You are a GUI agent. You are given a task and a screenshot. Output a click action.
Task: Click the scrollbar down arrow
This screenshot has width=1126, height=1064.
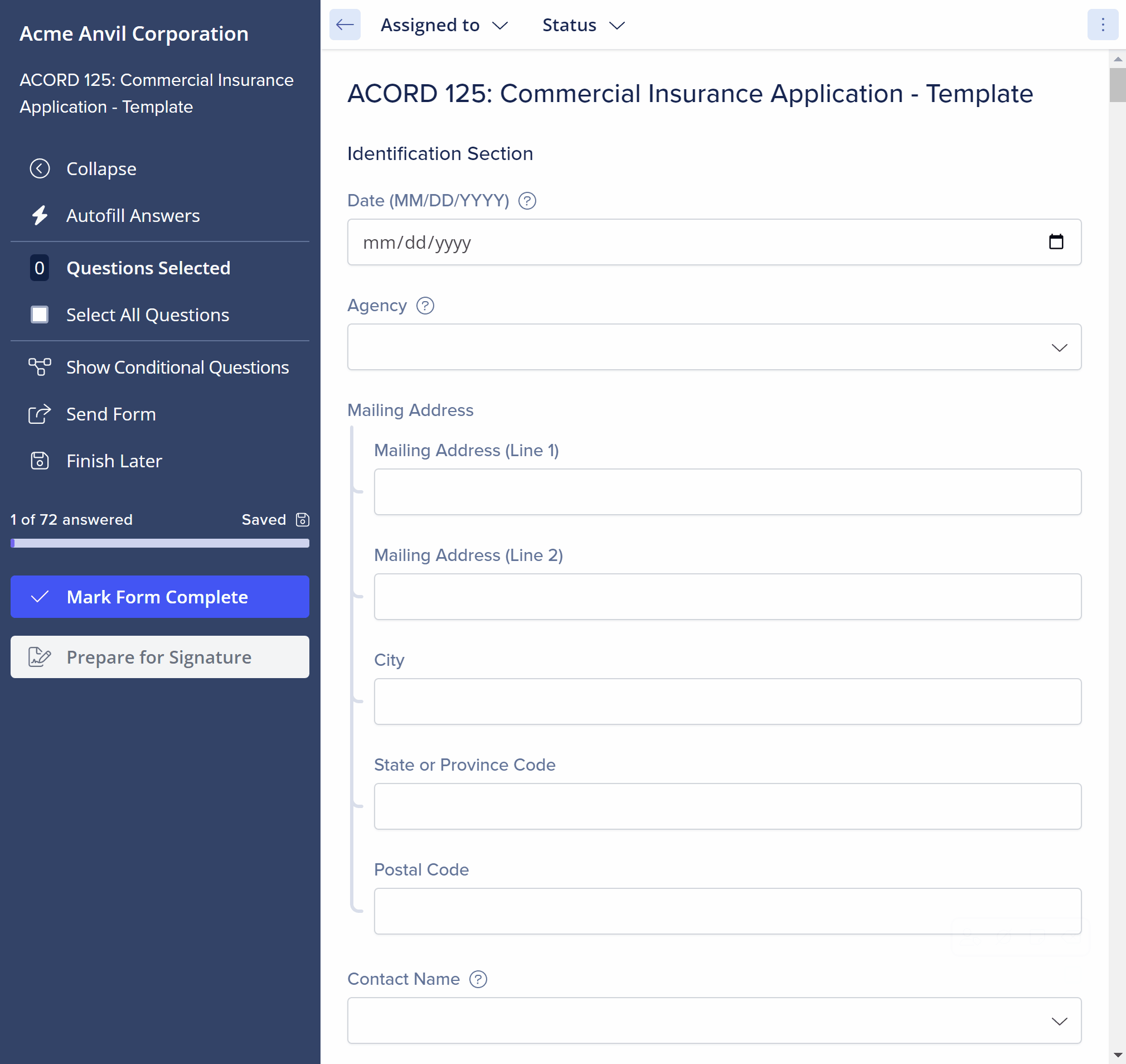tap(1117, 1056)
